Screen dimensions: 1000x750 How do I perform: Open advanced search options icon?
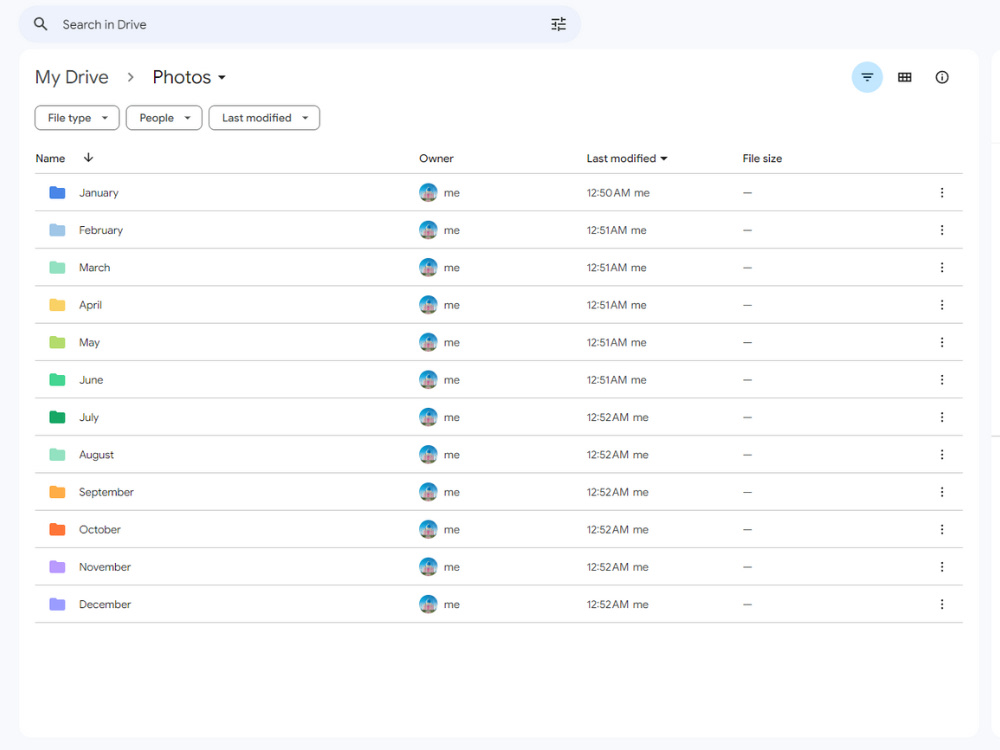pos(558,24)
